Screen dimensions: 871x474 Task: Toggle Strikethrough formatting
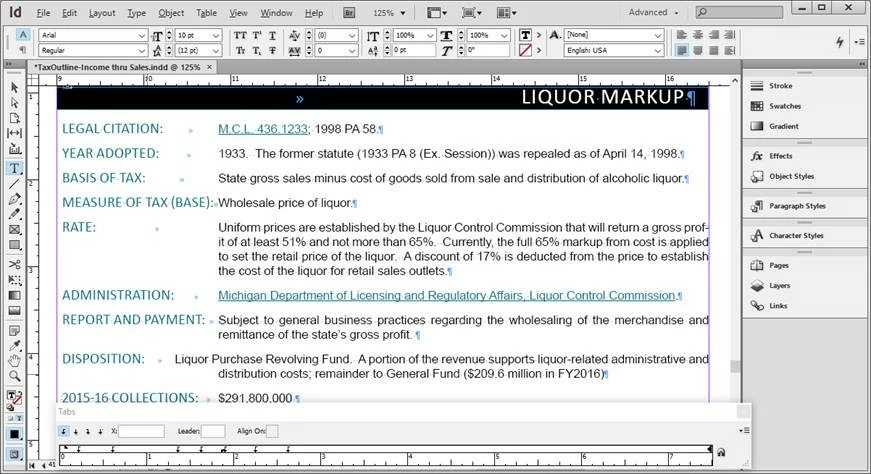tap(272, 51)
